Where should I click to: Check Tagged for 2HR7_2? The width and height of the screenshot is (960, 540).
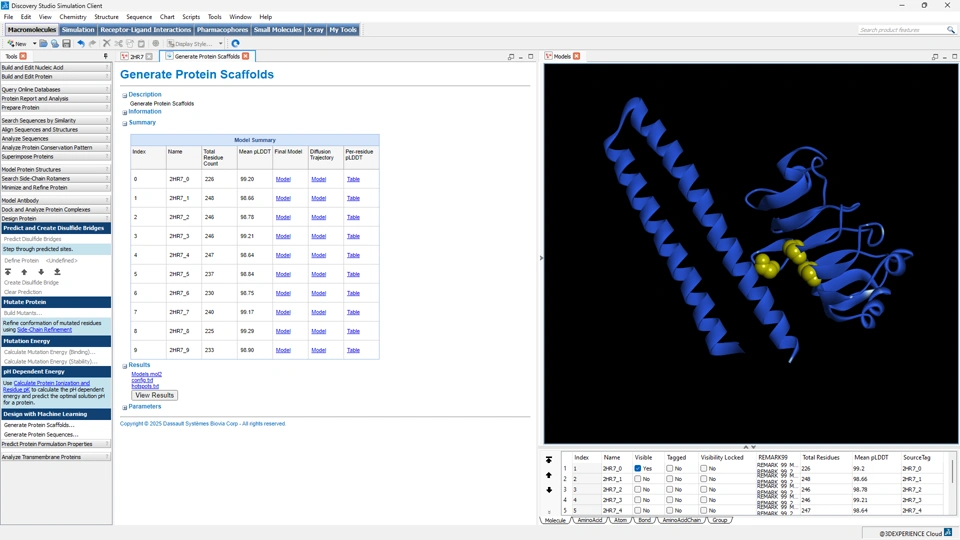tap(670, 489)
